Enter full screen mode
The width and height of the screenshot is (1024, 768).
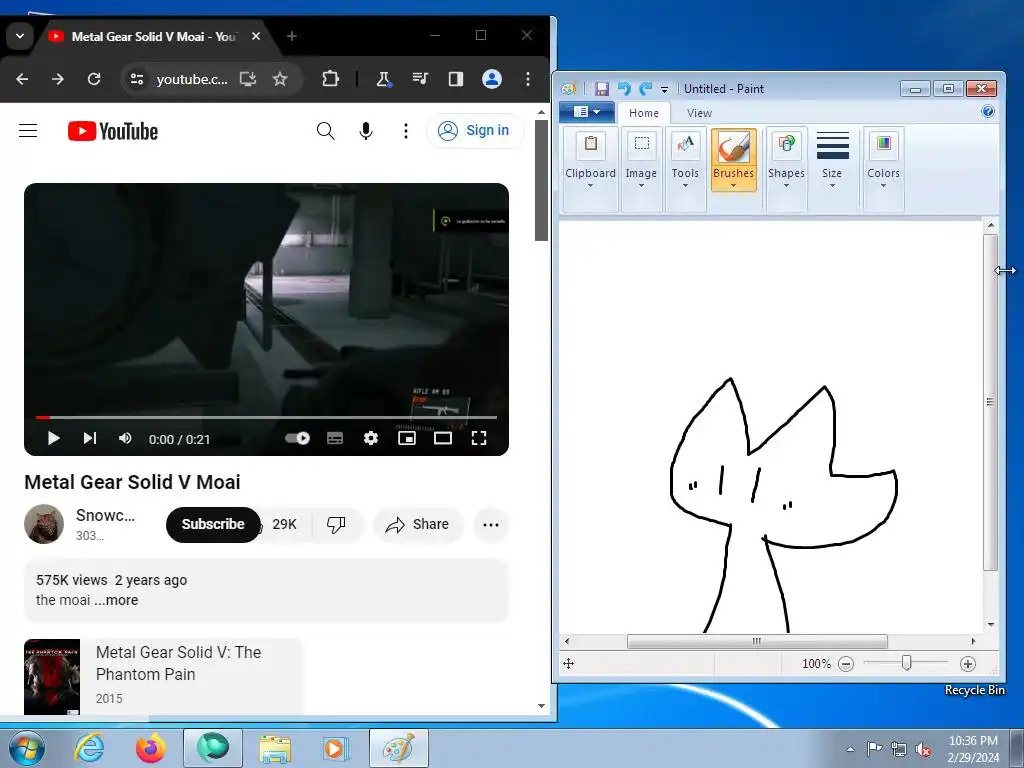click(479, 438)
